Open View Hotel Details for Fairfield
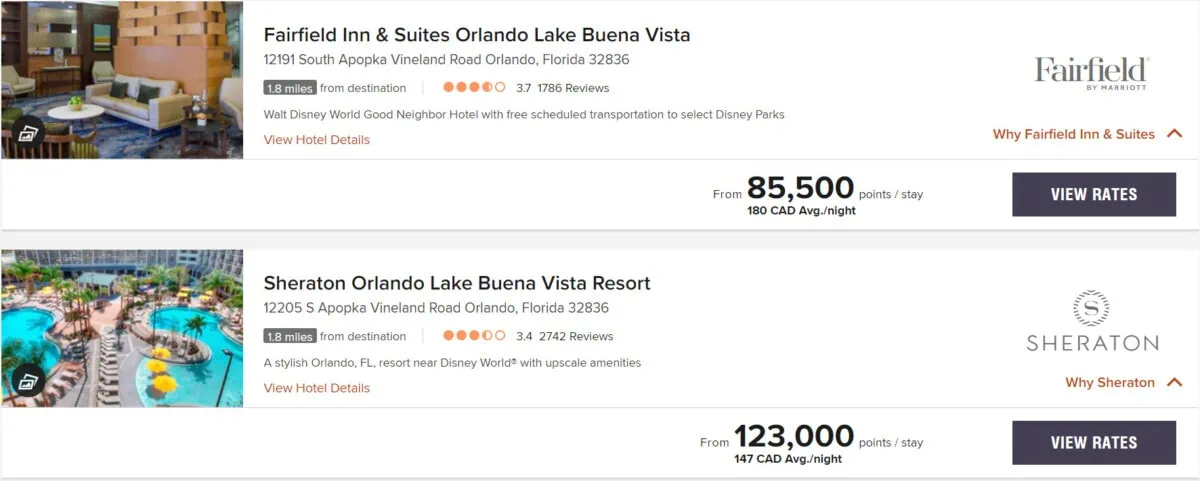 pyautogui.click(x=316, y=140)
